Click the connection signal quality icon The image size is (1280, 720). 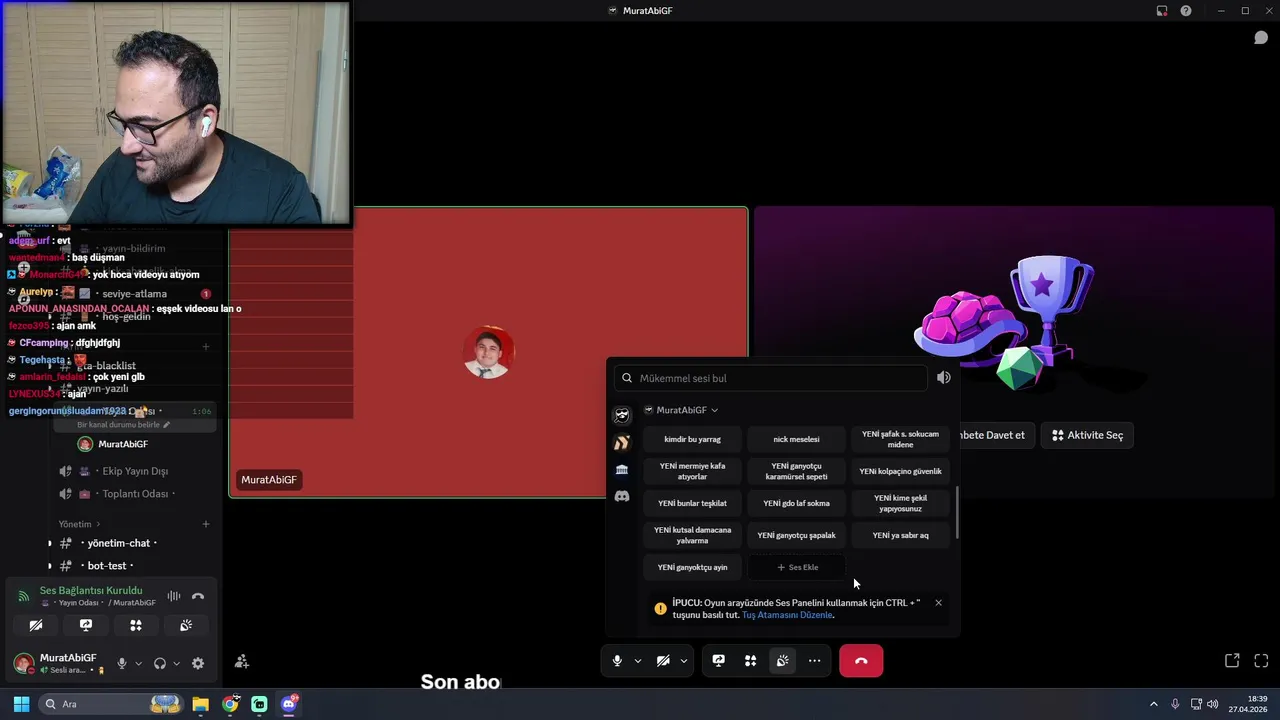click(x=24, y=596)
